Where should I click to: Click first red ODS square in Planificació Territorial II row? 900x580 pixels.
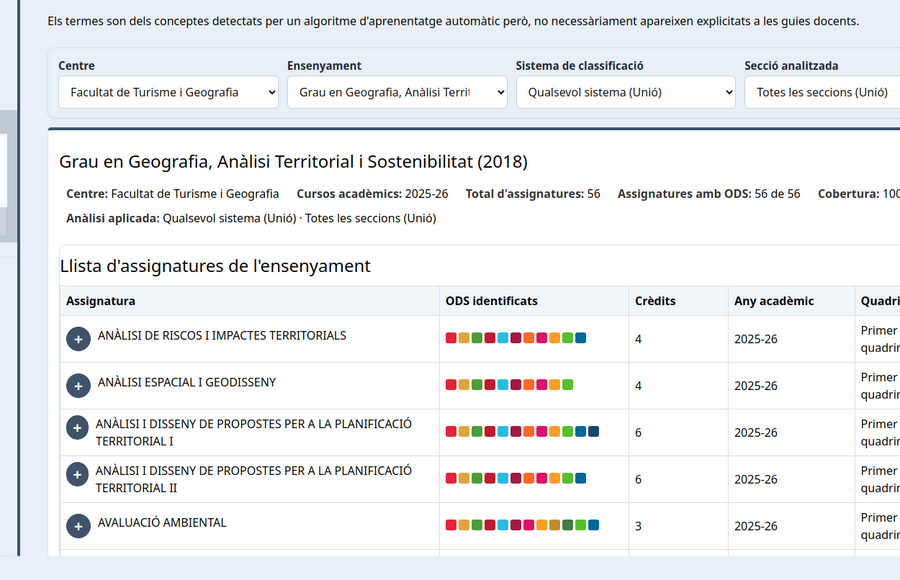pos(451,478)
